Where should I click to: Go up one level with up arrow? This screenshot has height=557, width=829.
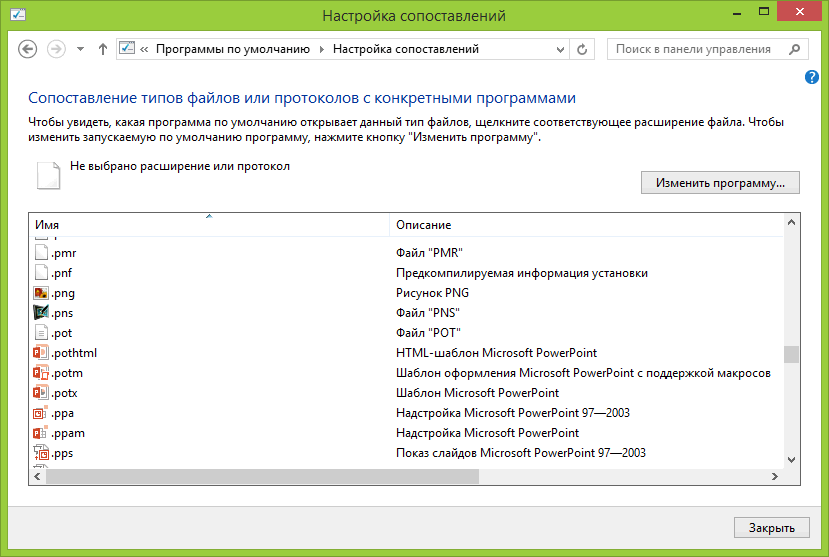103,49
